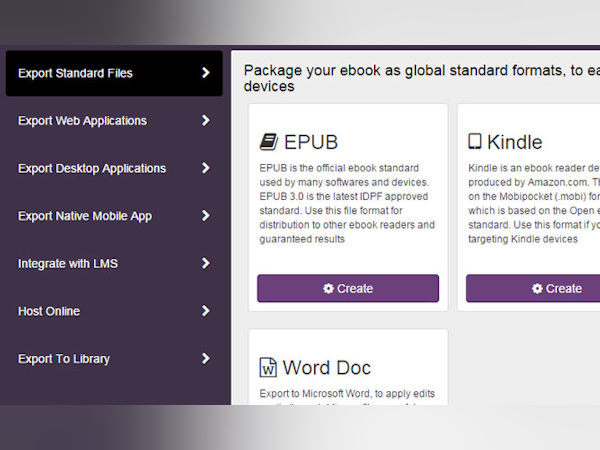Click the 'Package your ebook' heading
Image resolution: width=600 pixels, height=450 pixels.
pos(422,78)
